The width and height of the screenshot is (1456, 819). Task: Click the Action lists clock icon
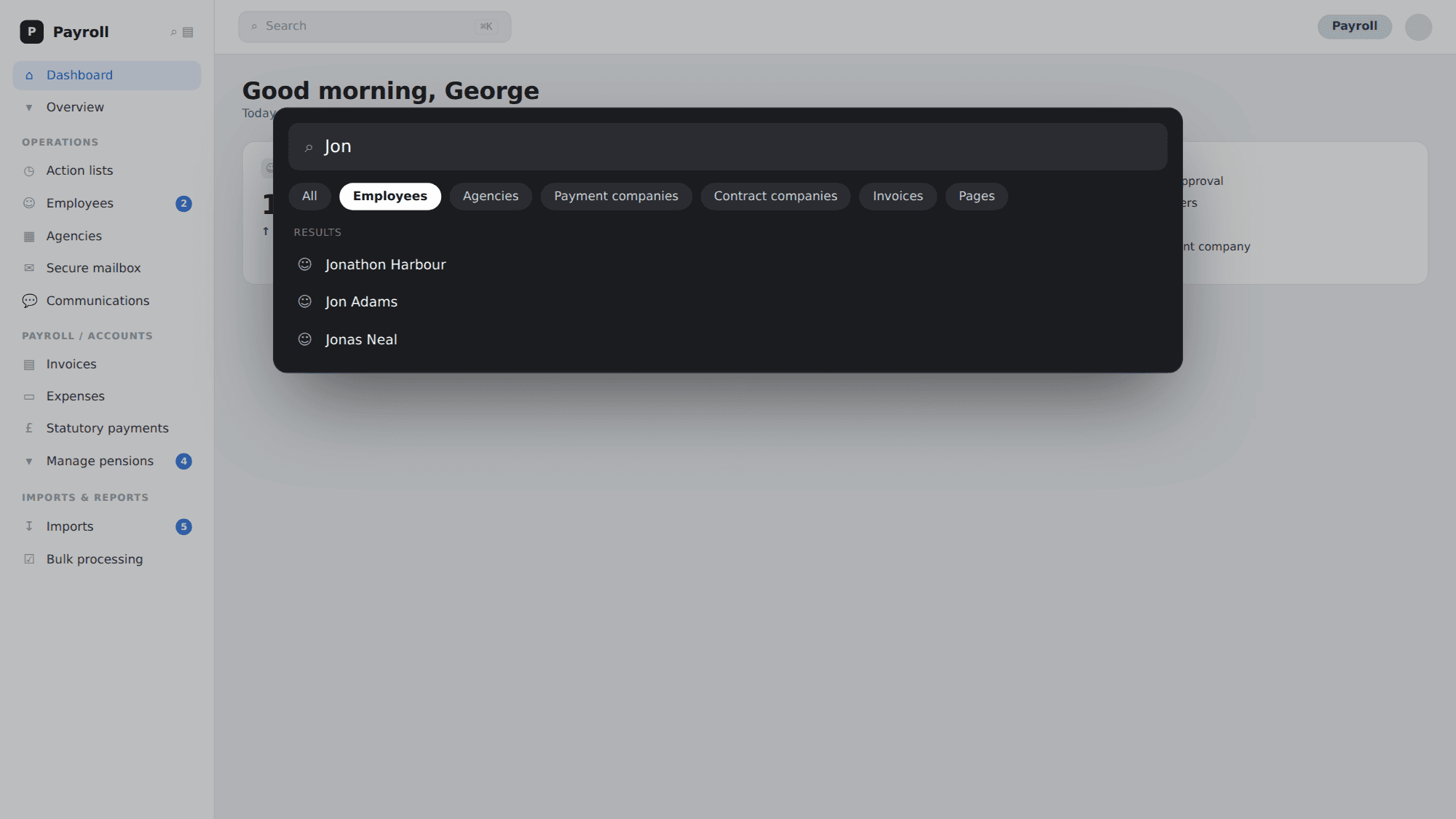pyautogui.click(x=29, y=171)
